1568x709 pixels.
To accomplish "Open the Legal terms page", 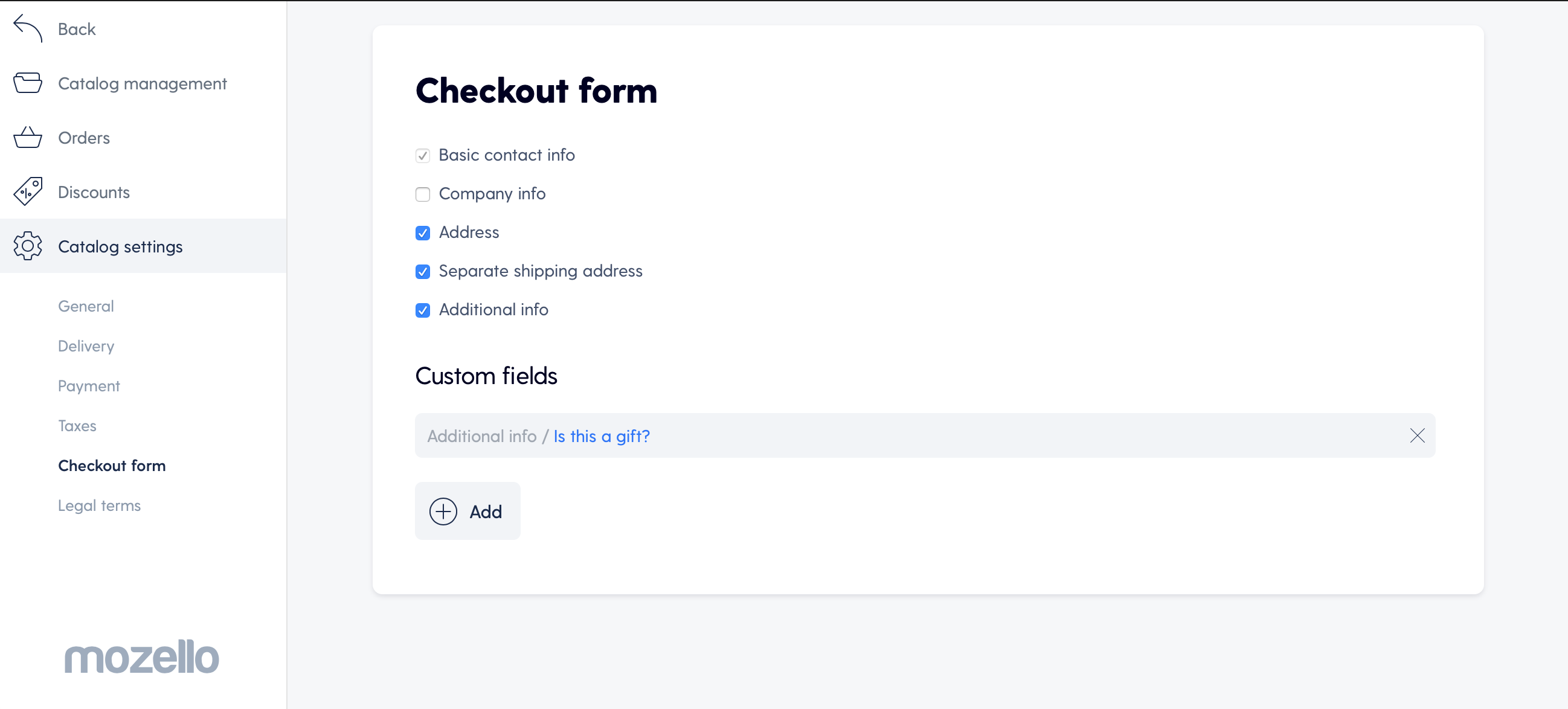I will (99, 505).
